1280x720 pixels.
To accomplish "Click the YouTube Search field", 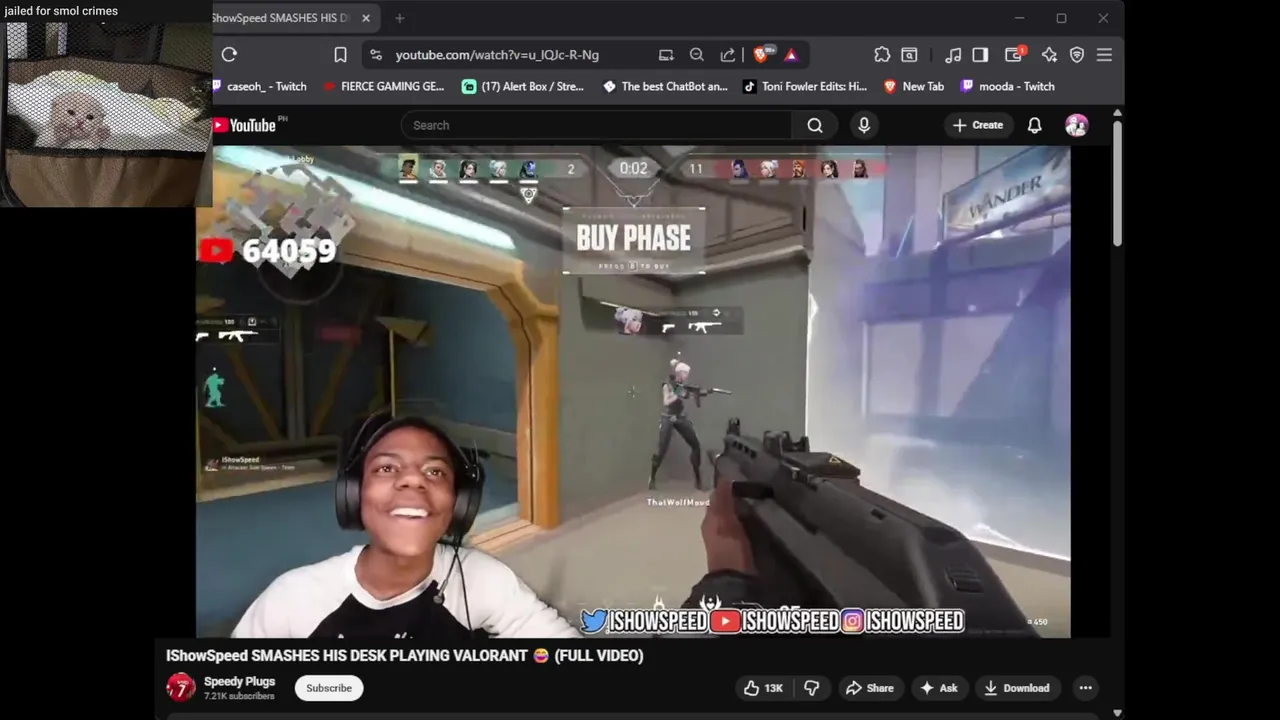I will coord(596,125).
